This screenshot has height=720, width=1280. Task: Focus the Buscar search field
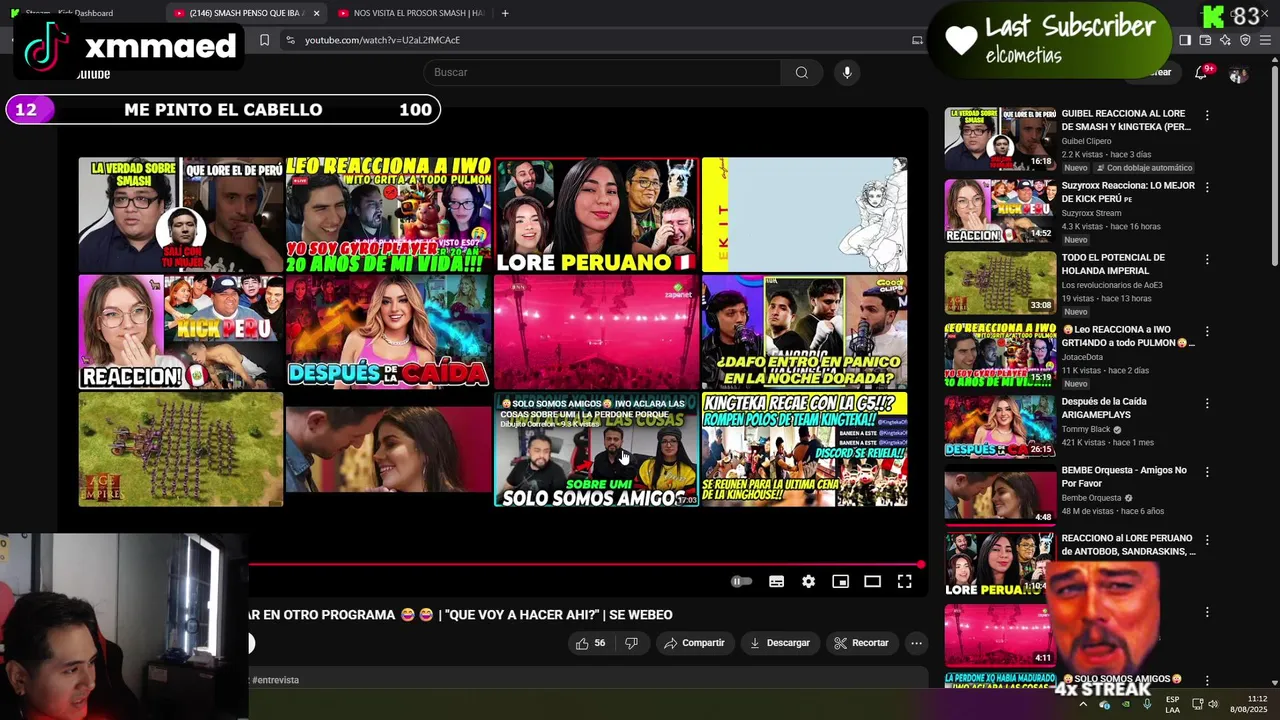click(x=602, y=72)
